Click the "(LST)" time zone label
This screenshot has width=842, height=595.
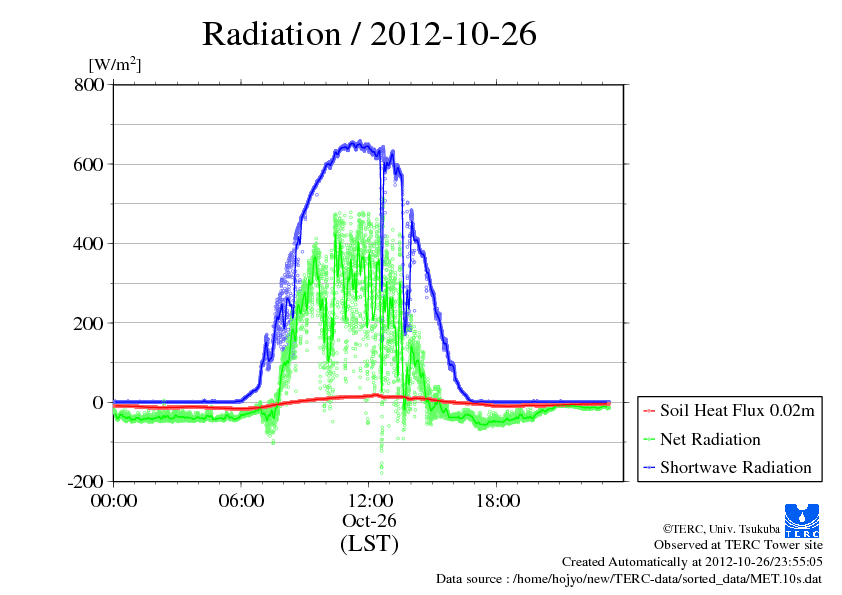coord(369,543)
